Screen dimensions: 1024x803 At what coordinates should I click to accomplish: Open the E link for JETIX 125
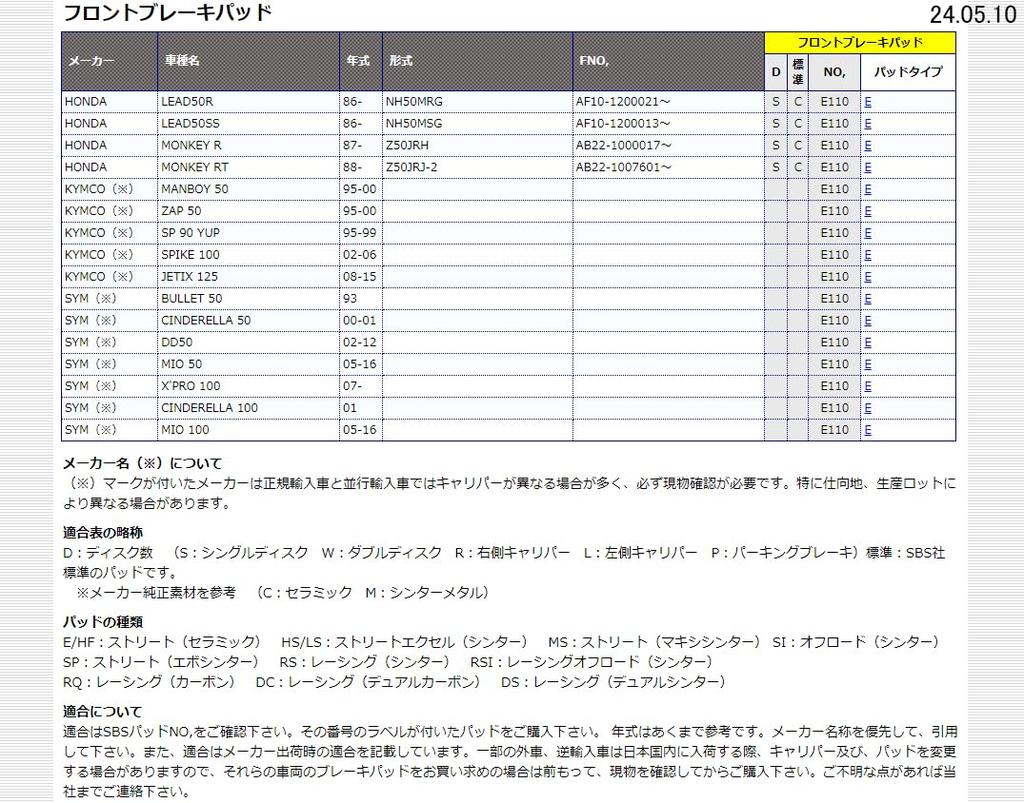(x=868, y=277)
